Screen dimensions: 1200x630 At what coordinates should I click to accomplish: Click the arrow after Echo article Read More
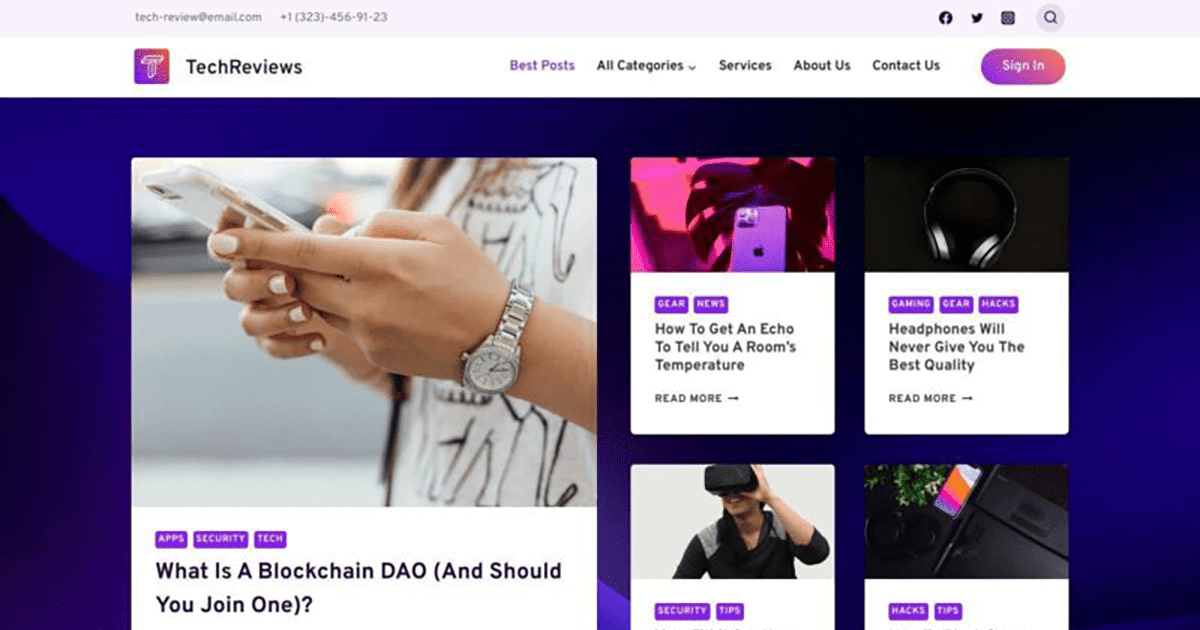coord(733,398)
